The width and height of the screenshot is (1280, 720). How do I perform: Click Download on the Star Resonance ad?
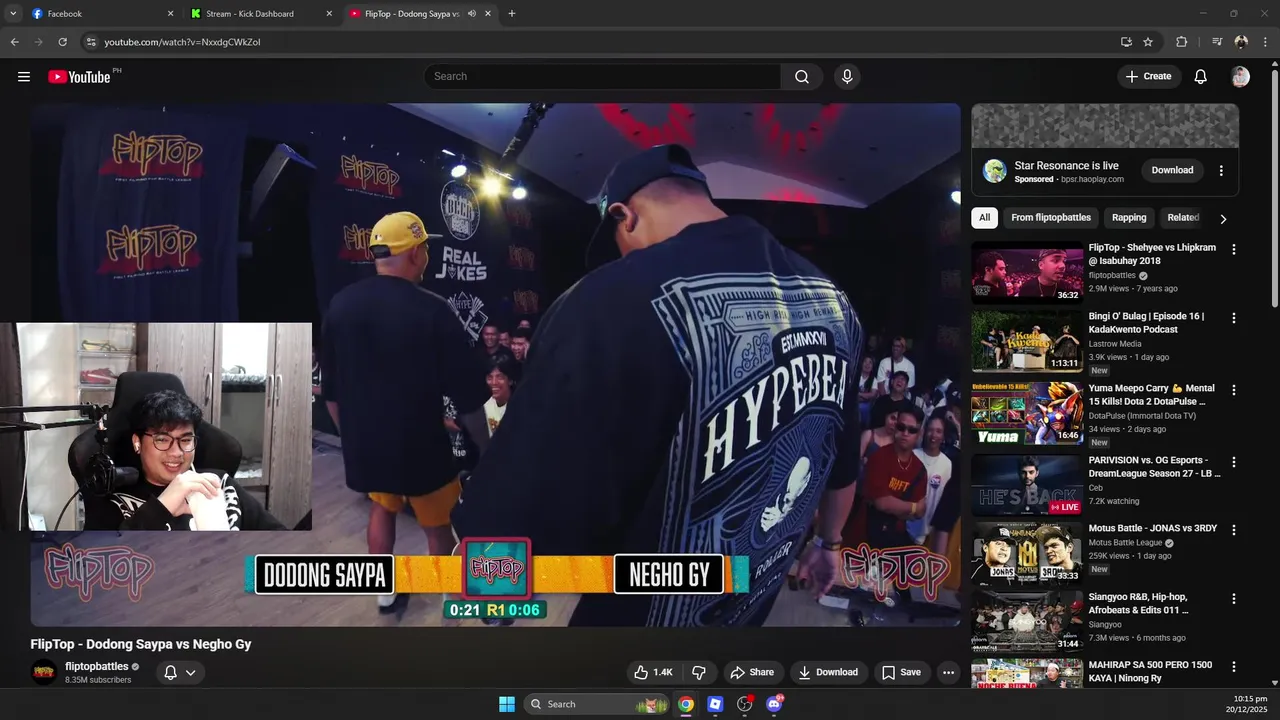coord(1172,171)
